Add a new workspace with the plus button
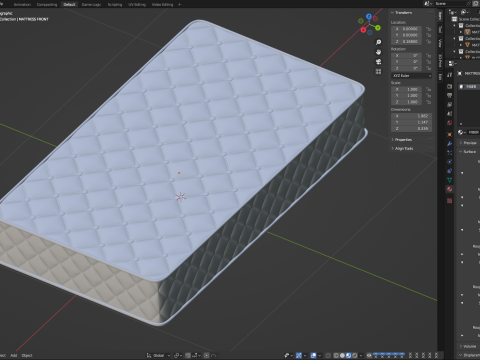480x360 pixels. (179, 5)
